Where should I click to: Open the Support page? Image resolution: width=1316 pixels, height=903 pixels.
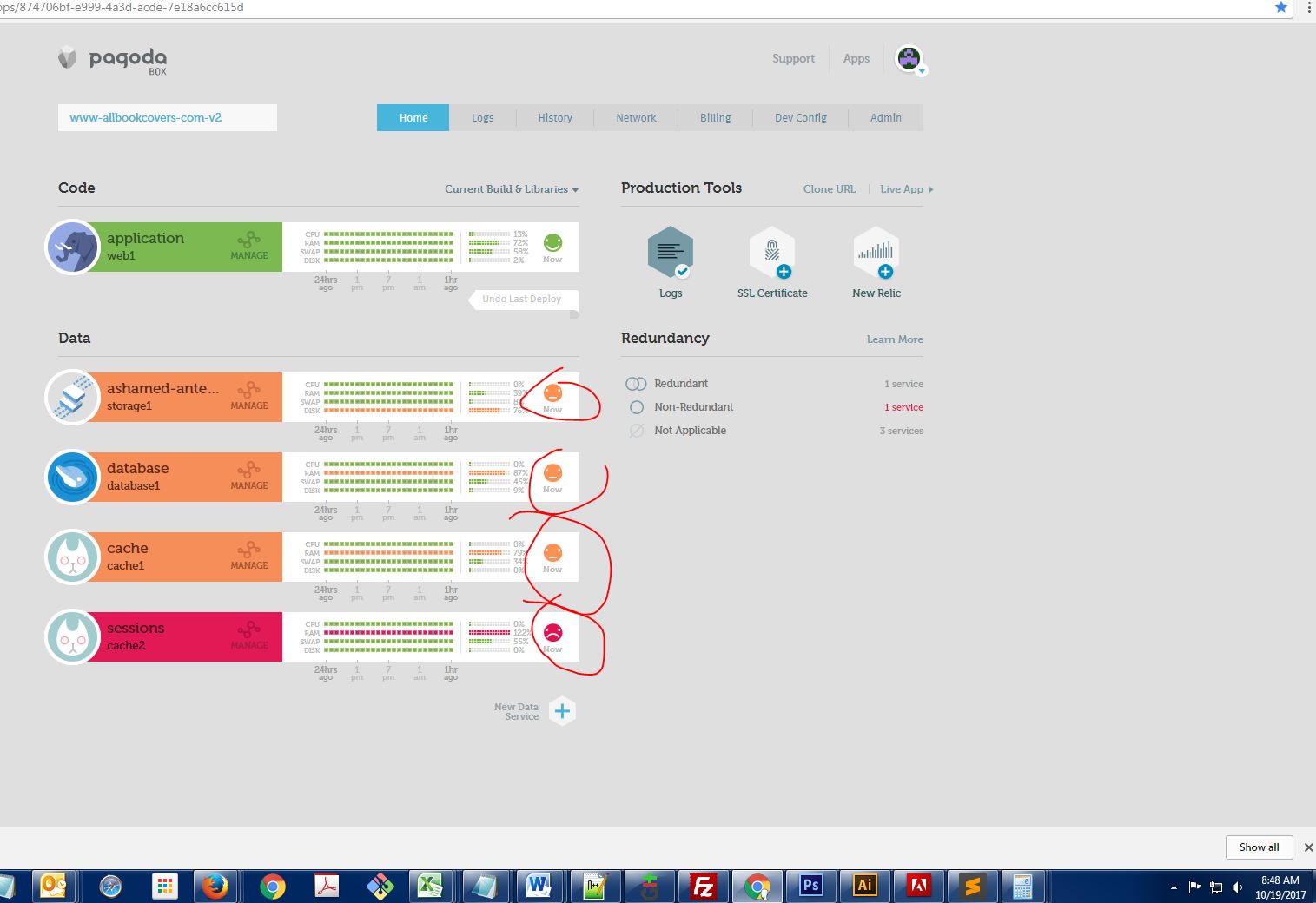793,59
